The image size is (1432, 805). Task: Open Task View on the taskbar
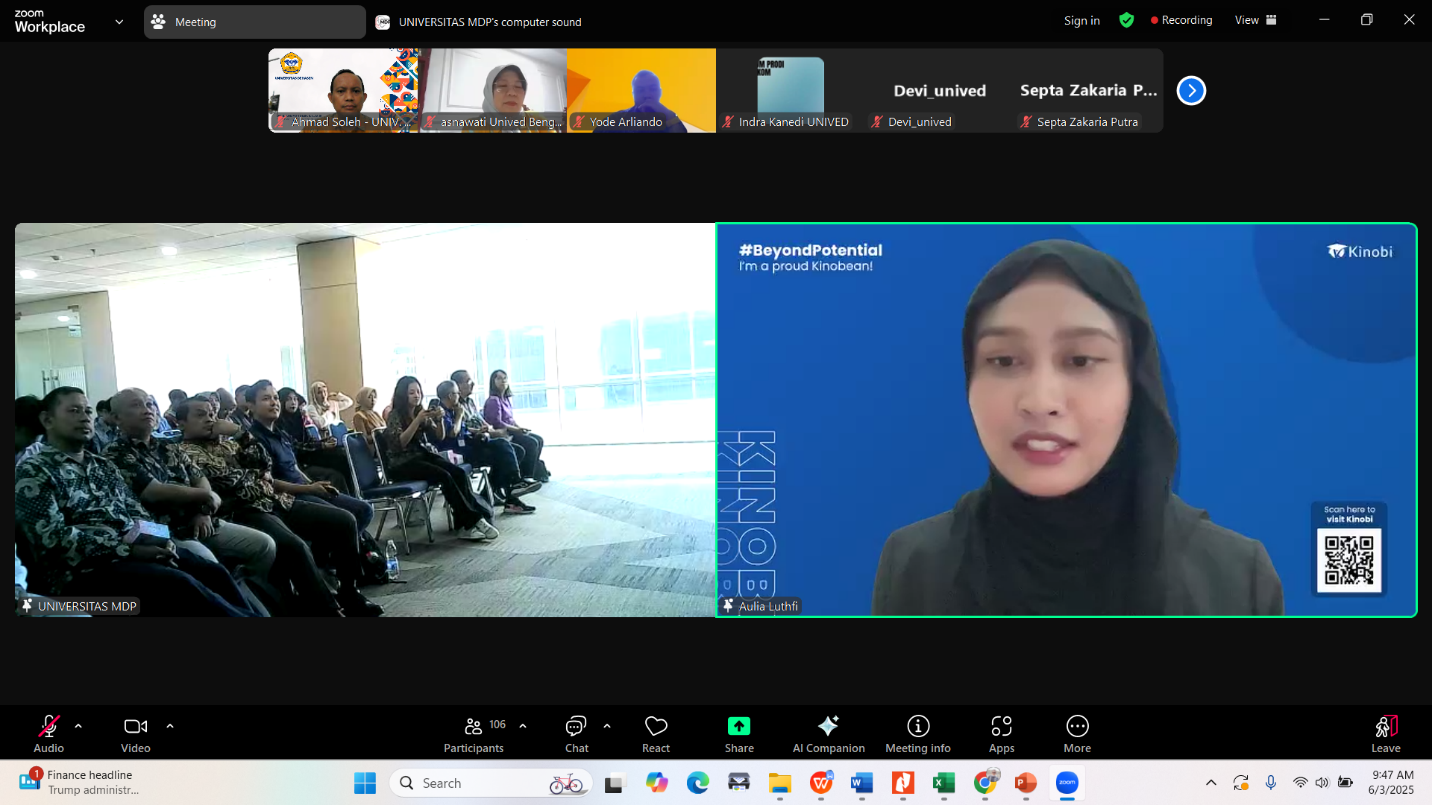pyautogui.click(x=614, y=783)
